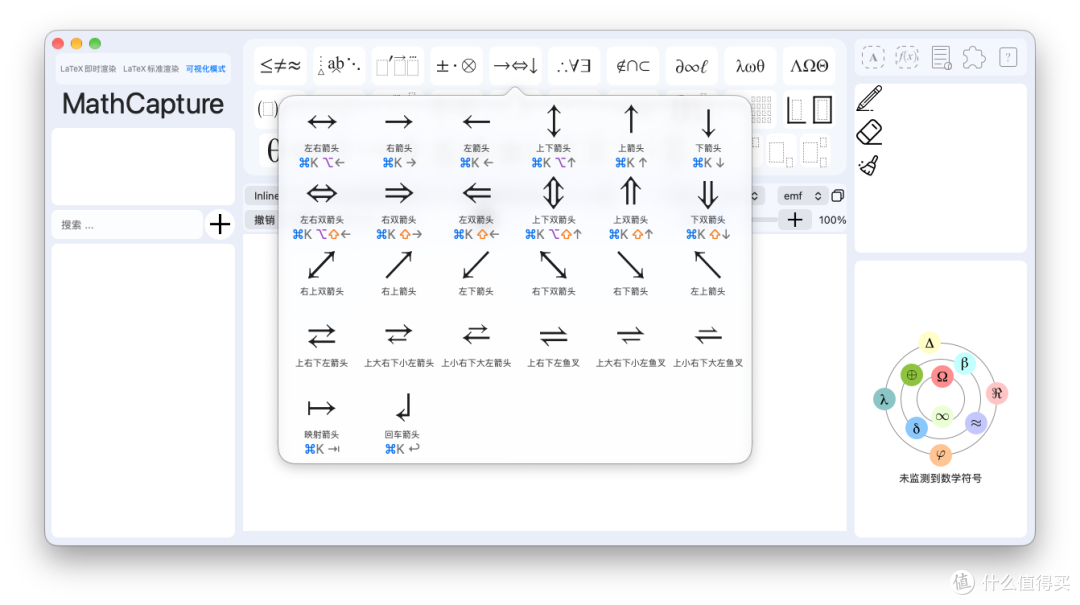Insert the up-down arrow 上下箭头 symbol

pos(554,121)
